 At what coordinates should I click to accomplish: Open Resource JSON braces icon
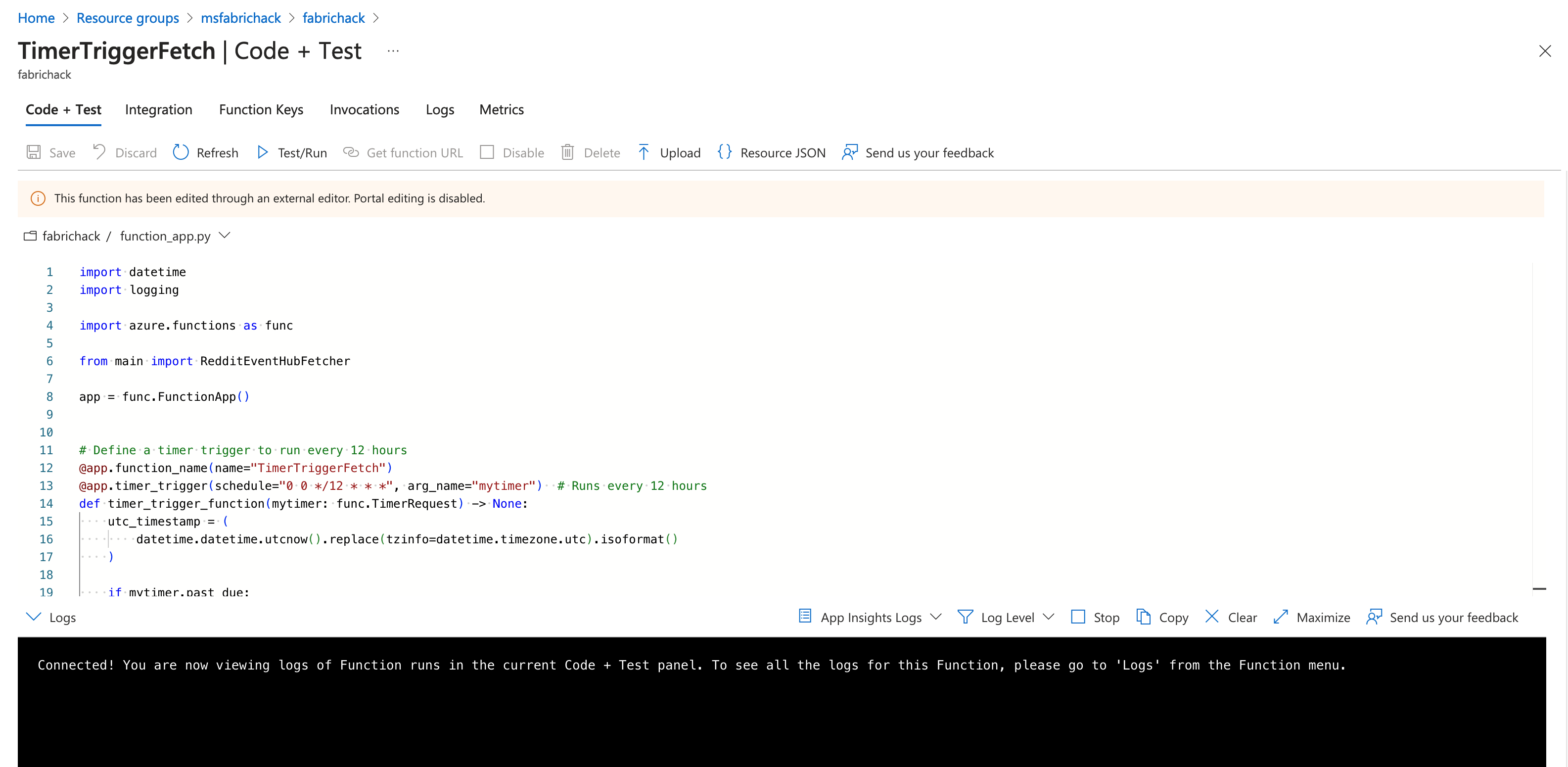pos(724,152)
